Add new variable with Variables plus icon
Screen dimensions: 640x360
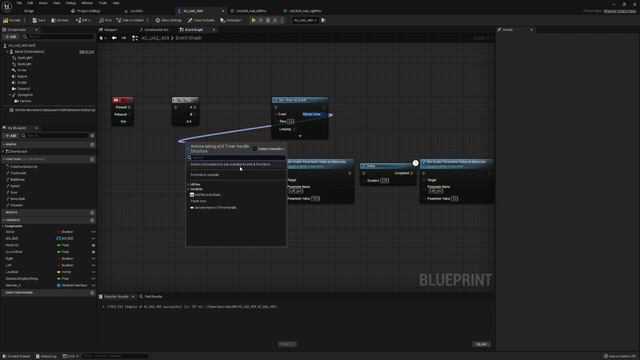[92, 220]
